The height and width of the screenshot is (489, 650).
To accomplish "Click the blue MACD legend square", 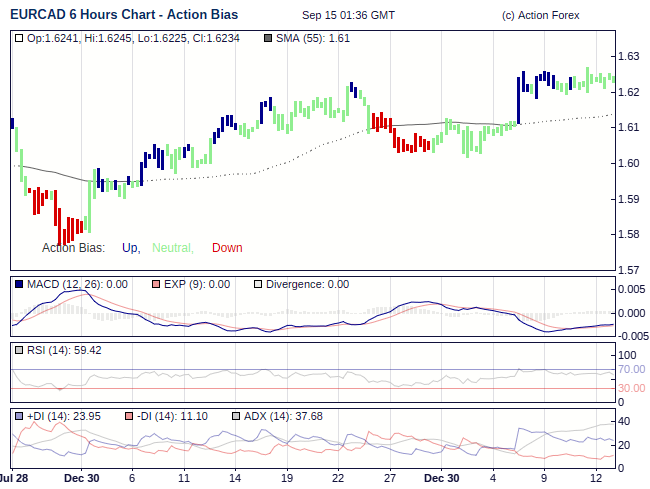I will point(20,284).
